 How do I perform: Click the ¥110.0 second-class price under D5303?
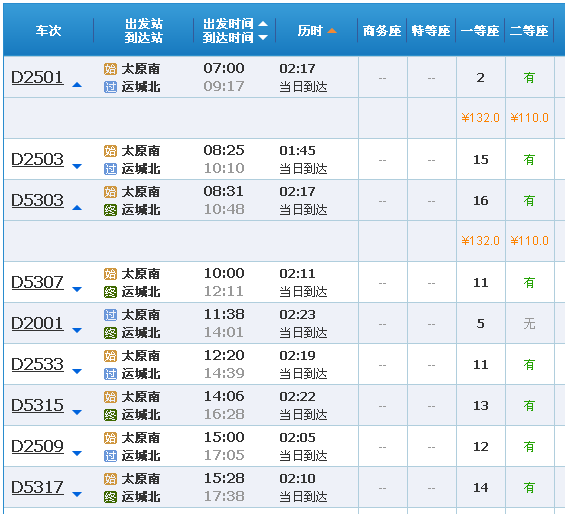point(529,240)
